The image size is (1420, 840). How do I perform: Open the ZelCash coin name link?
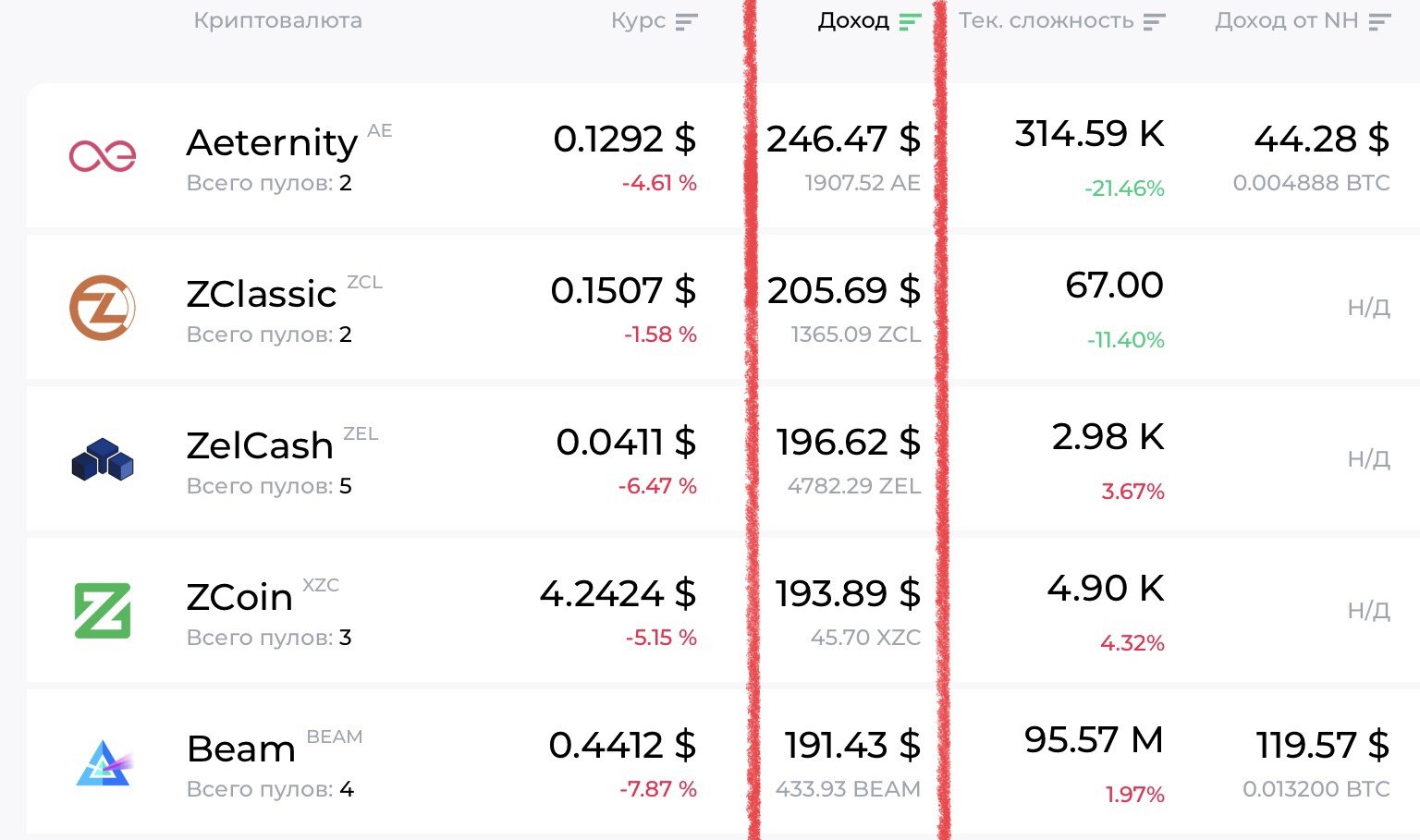260,445
